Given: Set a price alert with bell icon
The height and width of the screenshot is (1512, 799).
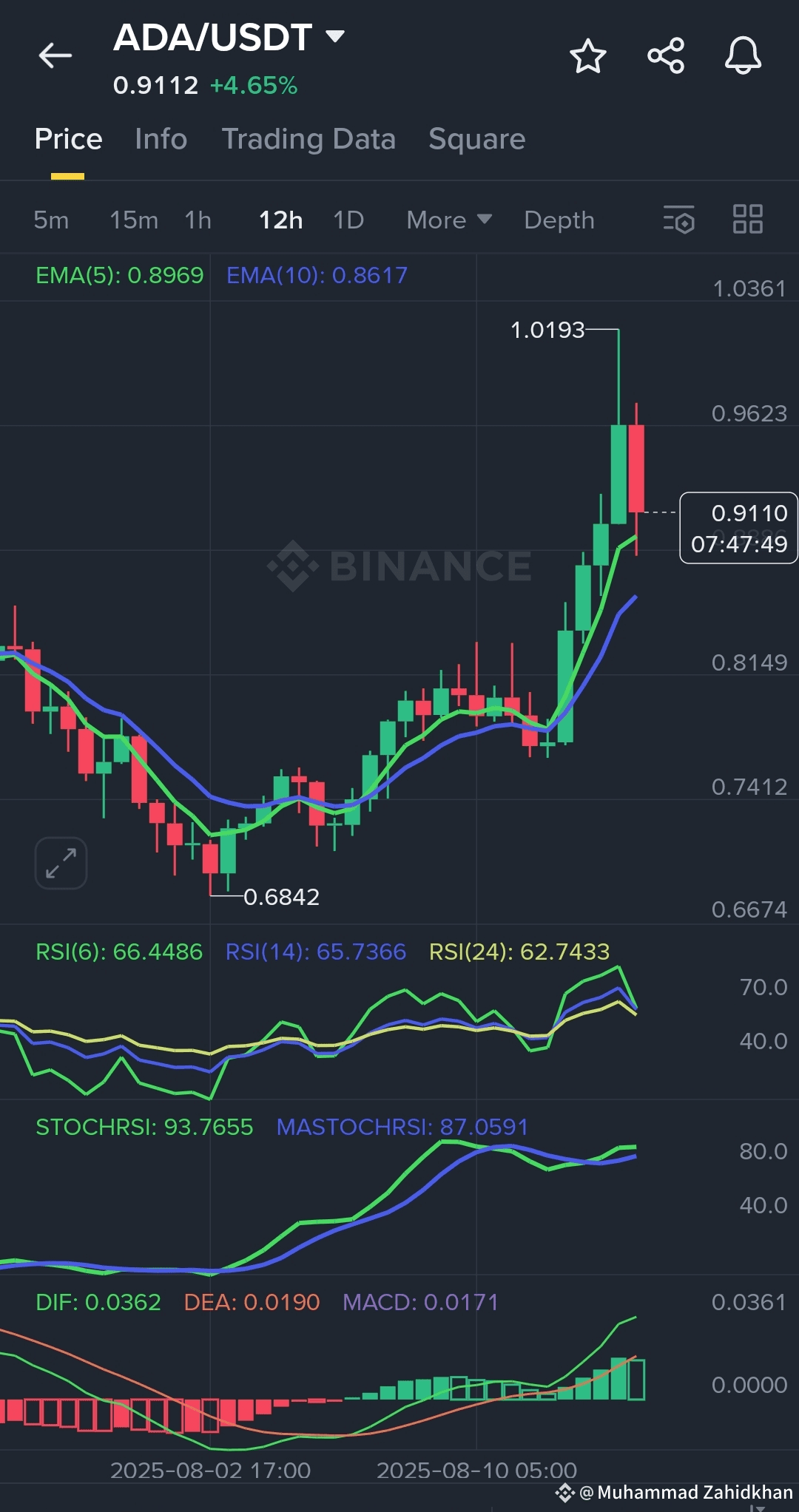Looking at the screenshot, I should (743, 55).
